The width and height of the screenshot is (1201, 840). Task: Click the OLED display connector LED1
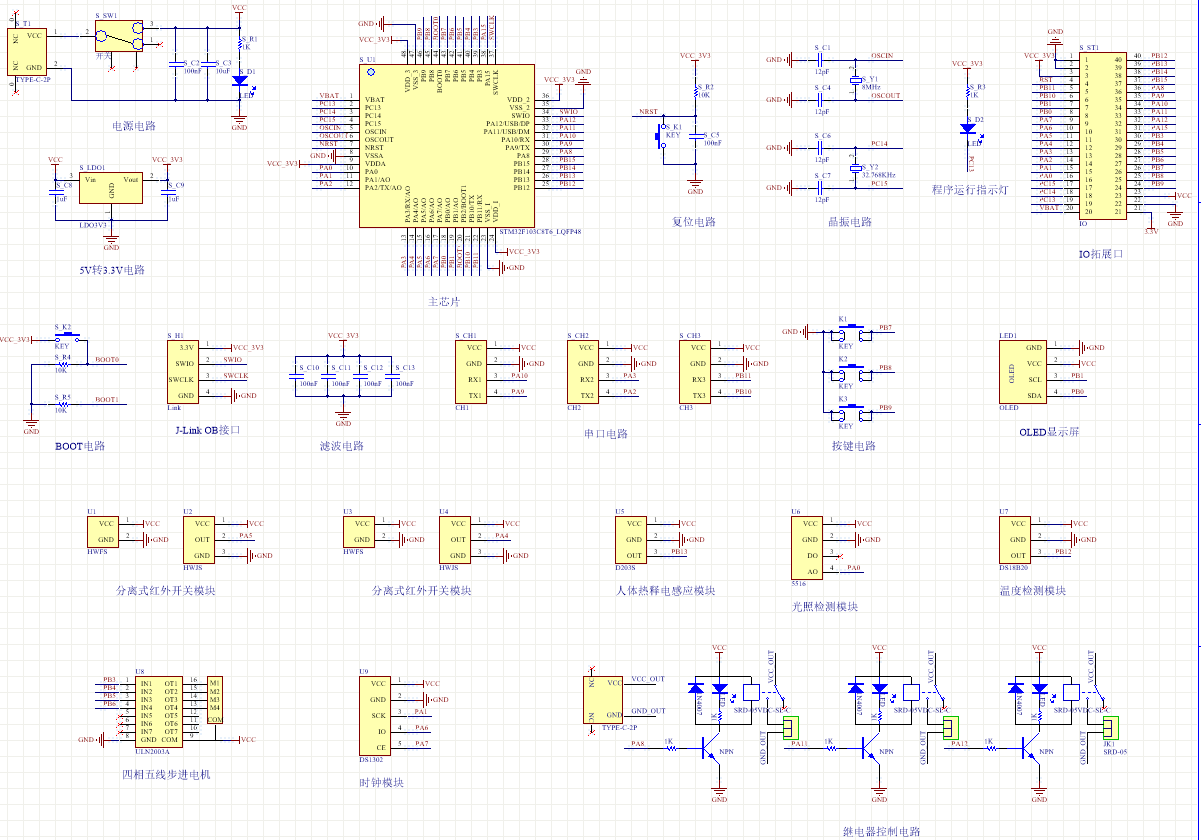point(1020,371)
